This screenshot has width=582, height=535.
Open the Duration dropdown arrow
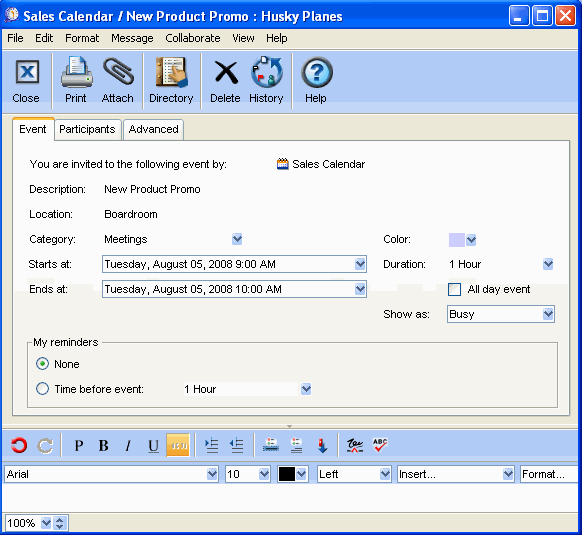(548, 264)
